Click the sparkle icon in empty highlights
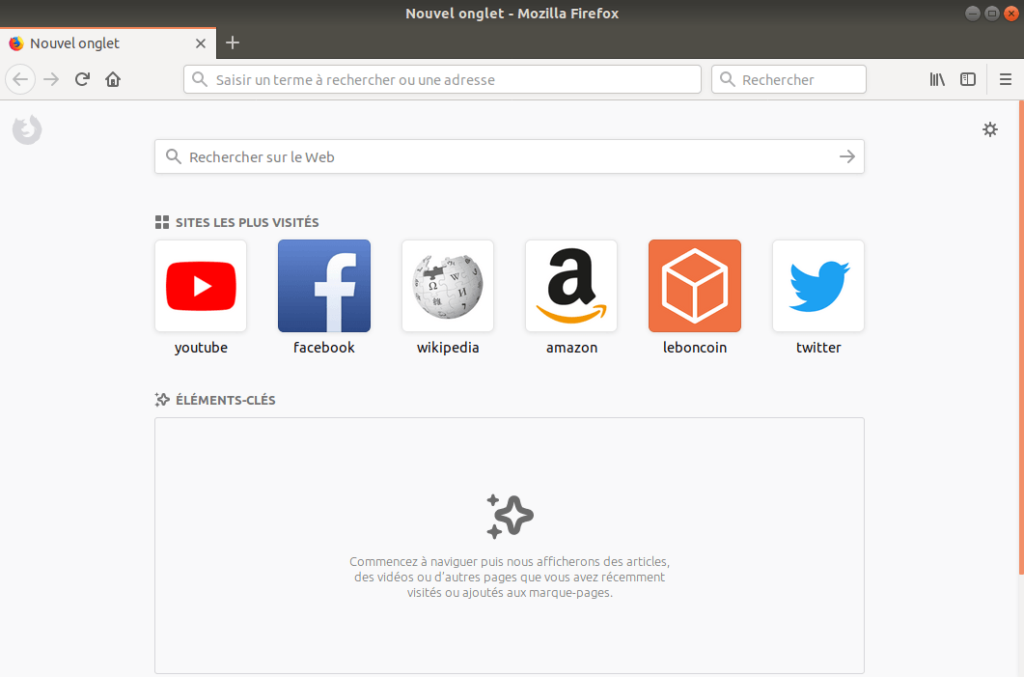Viewport: 1024px width, 677px height. [509, 516]
